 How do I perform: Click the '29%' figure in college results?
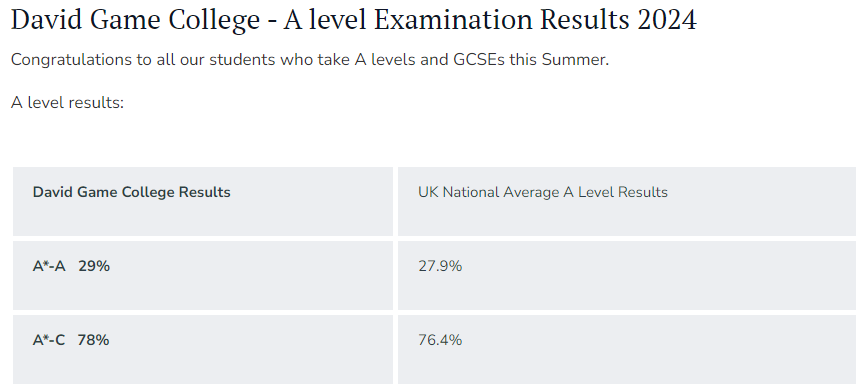[94, 266]
